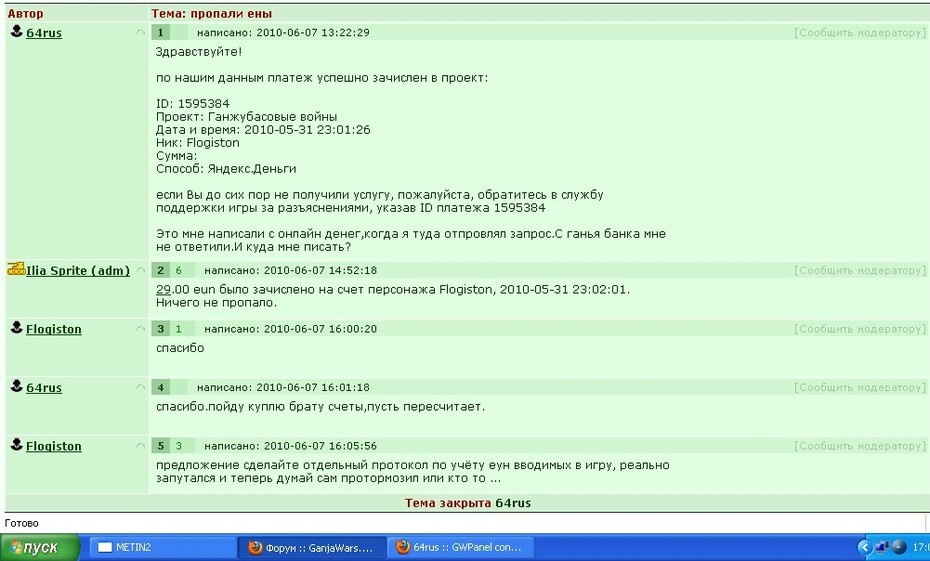Switch to '64rus :: GWPanel' taskbar window

460,547
